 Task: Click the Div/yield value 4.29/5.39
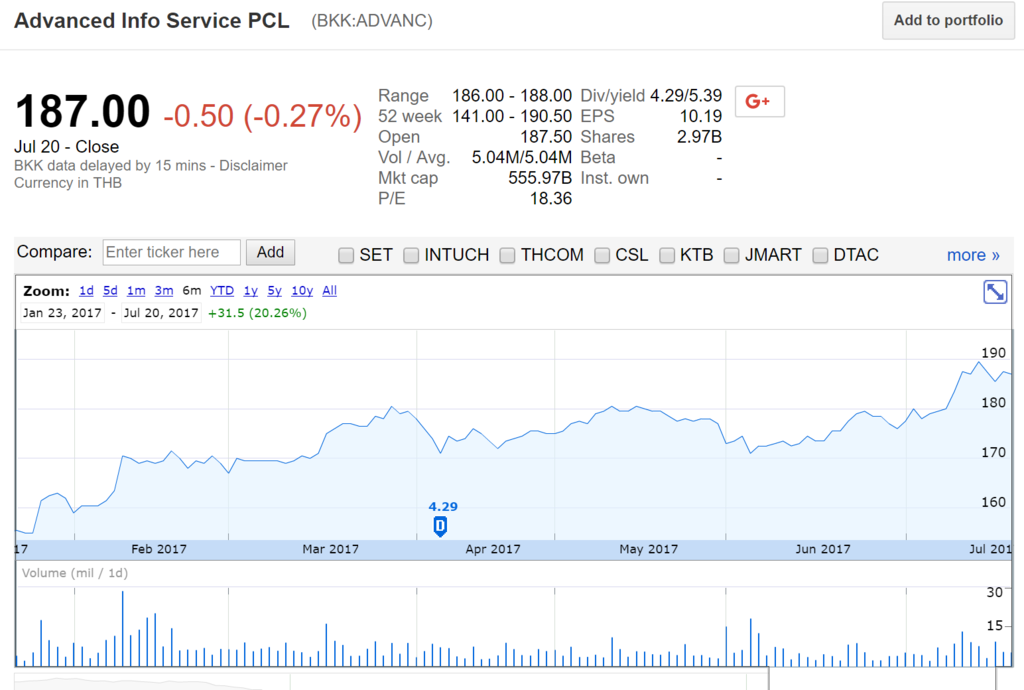(686, 96)
